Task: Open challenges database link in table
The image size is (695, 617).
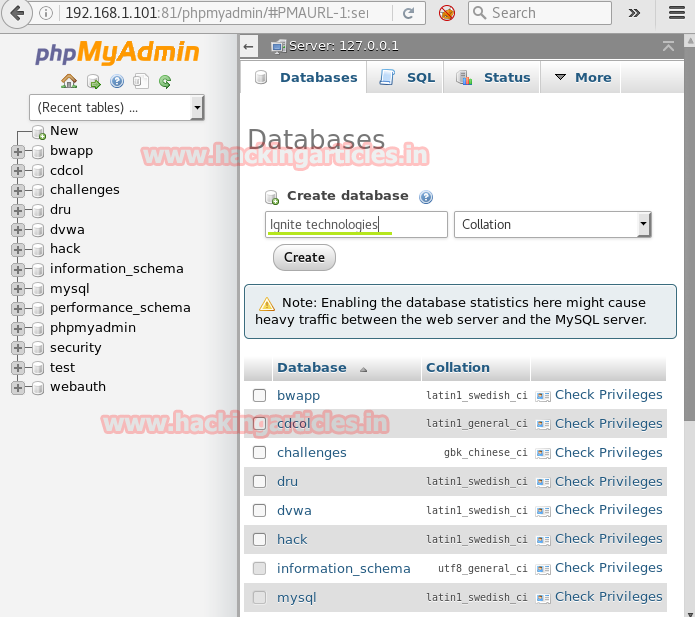Action: [312, 453]
